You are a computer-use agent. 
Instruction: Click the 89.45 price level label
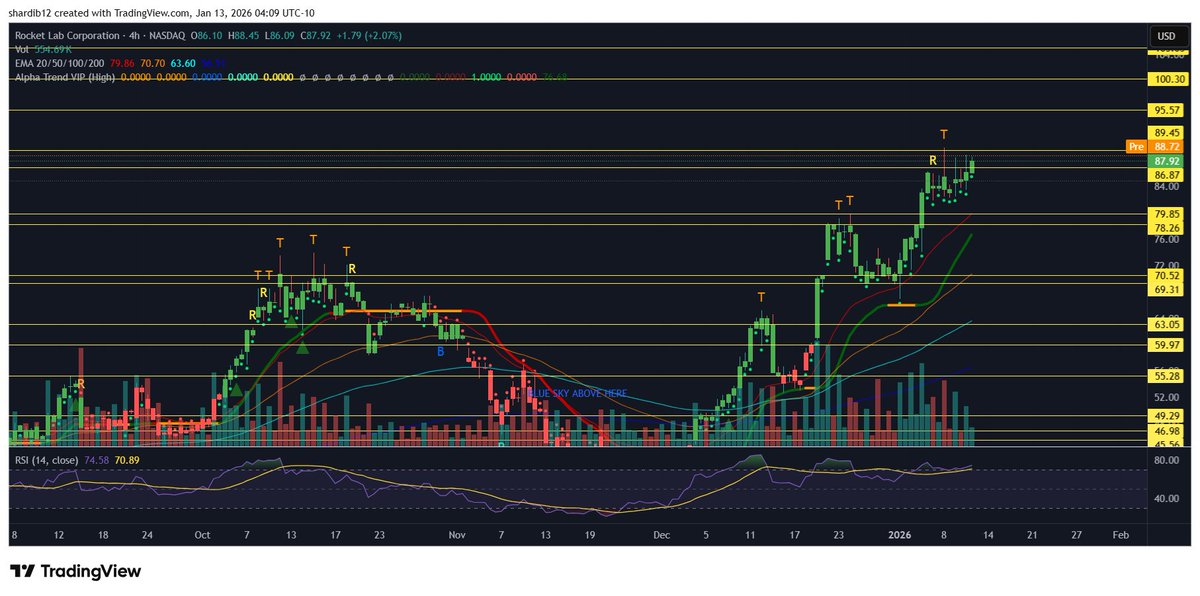[1167, 132]
